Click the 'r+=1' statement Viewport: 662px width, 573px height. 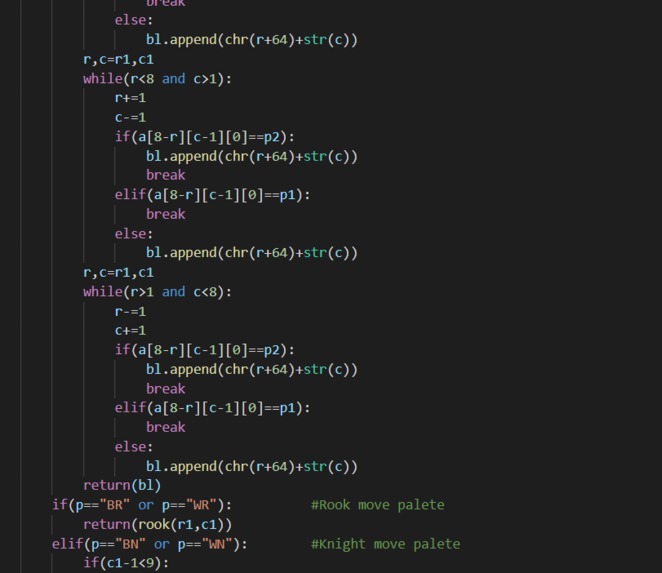pyautogui.click(x=130, y=98)
